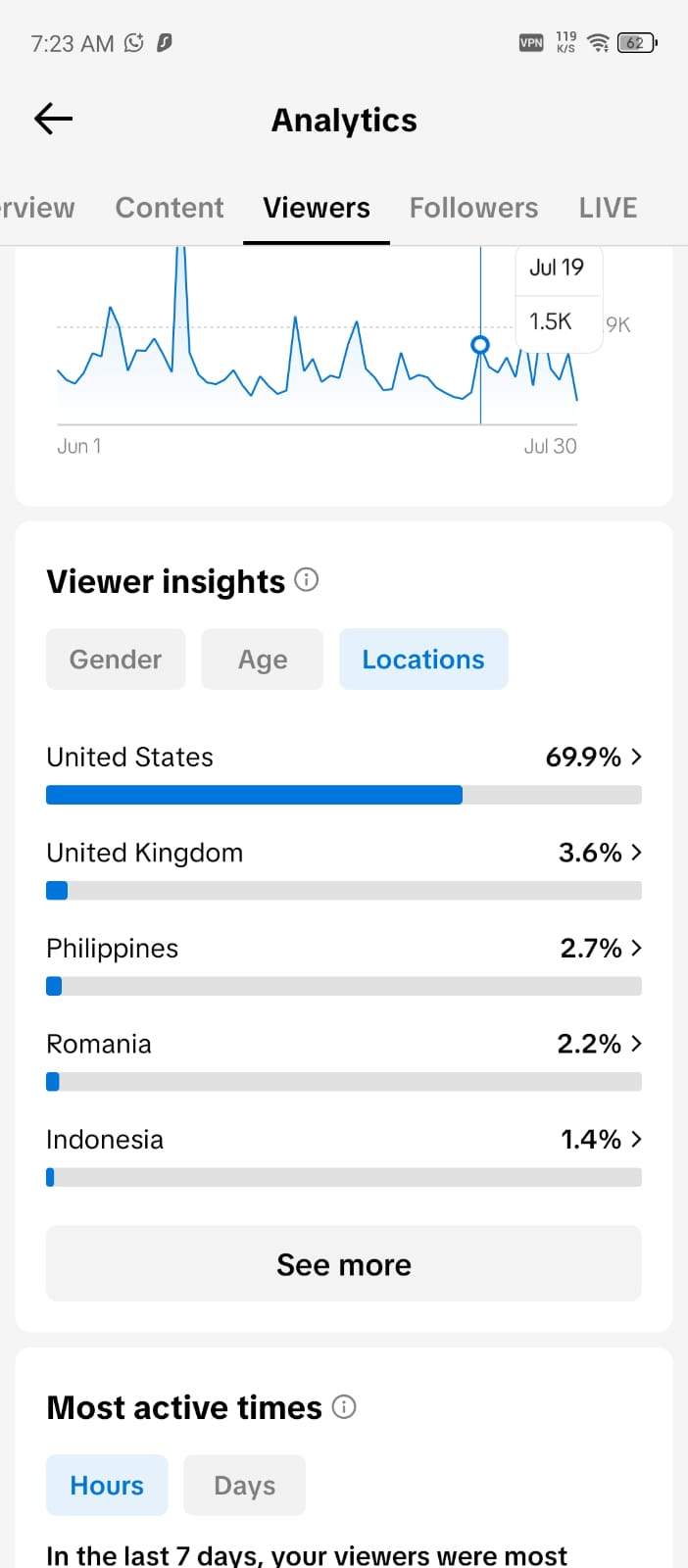Screen dimensions: 688x1568
Task: Open the Content tab
Action: [170, 208]
